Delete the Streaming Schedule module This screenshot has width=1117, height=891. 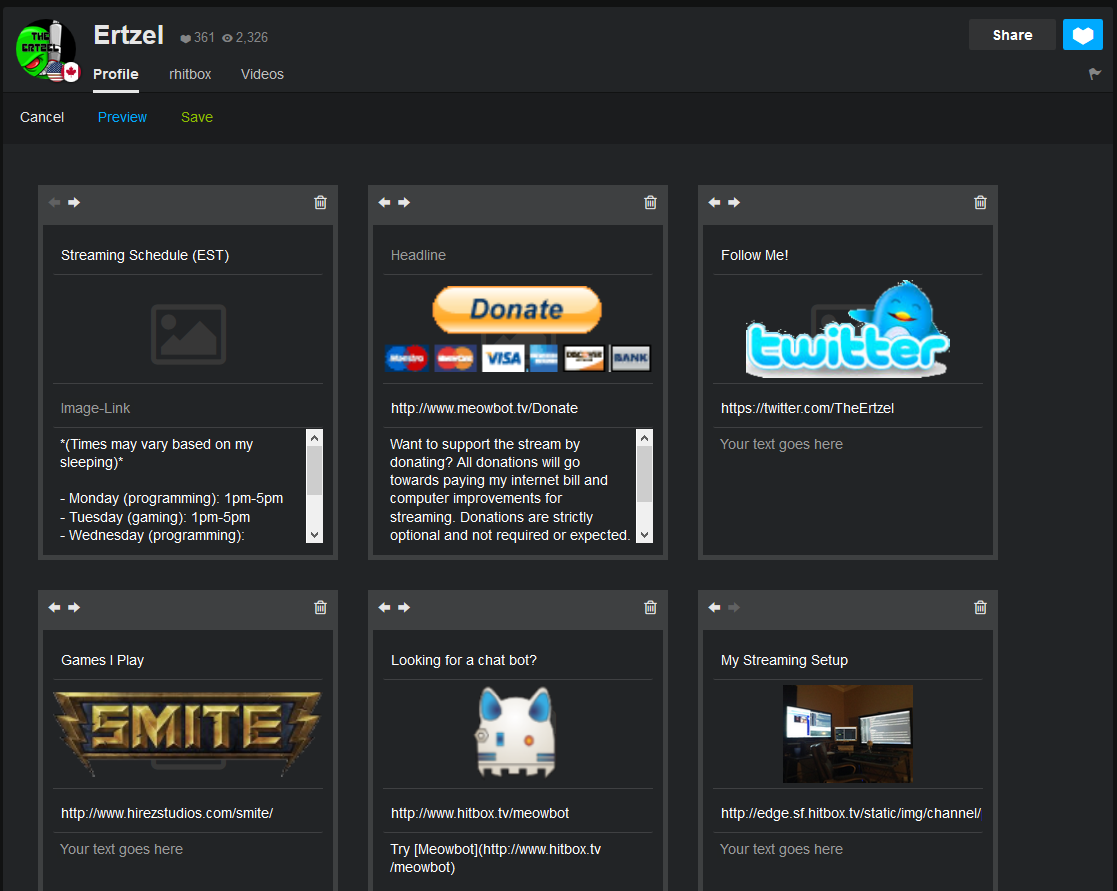[320, 202]
